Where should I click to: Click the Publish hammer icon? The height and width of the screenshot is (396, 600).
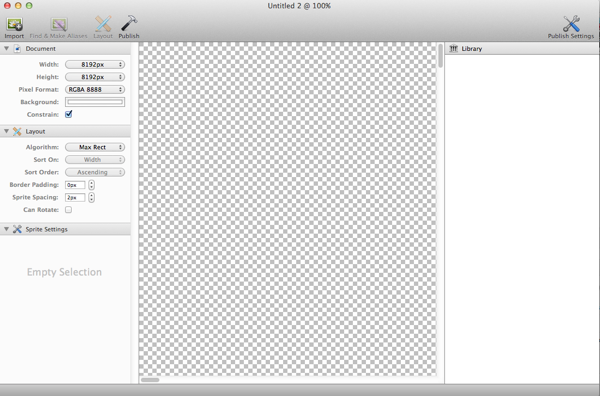point(129,24)
